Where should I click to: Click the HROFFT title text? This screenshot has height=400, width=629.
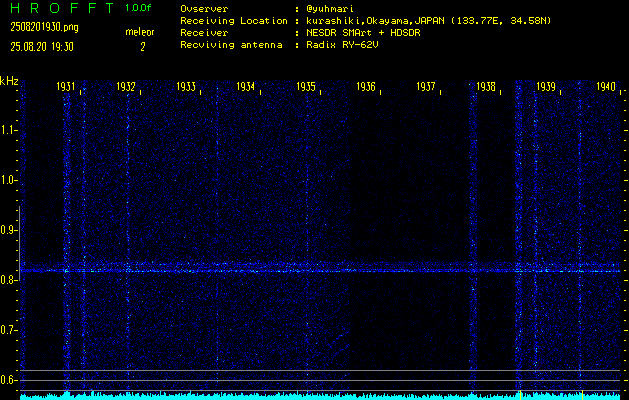pos(61,8)
